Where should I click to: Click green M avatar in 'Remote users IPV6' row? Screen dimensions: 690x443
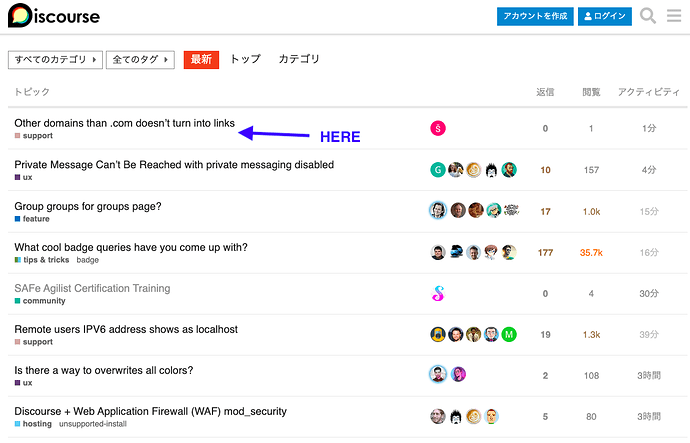[509, 334]
